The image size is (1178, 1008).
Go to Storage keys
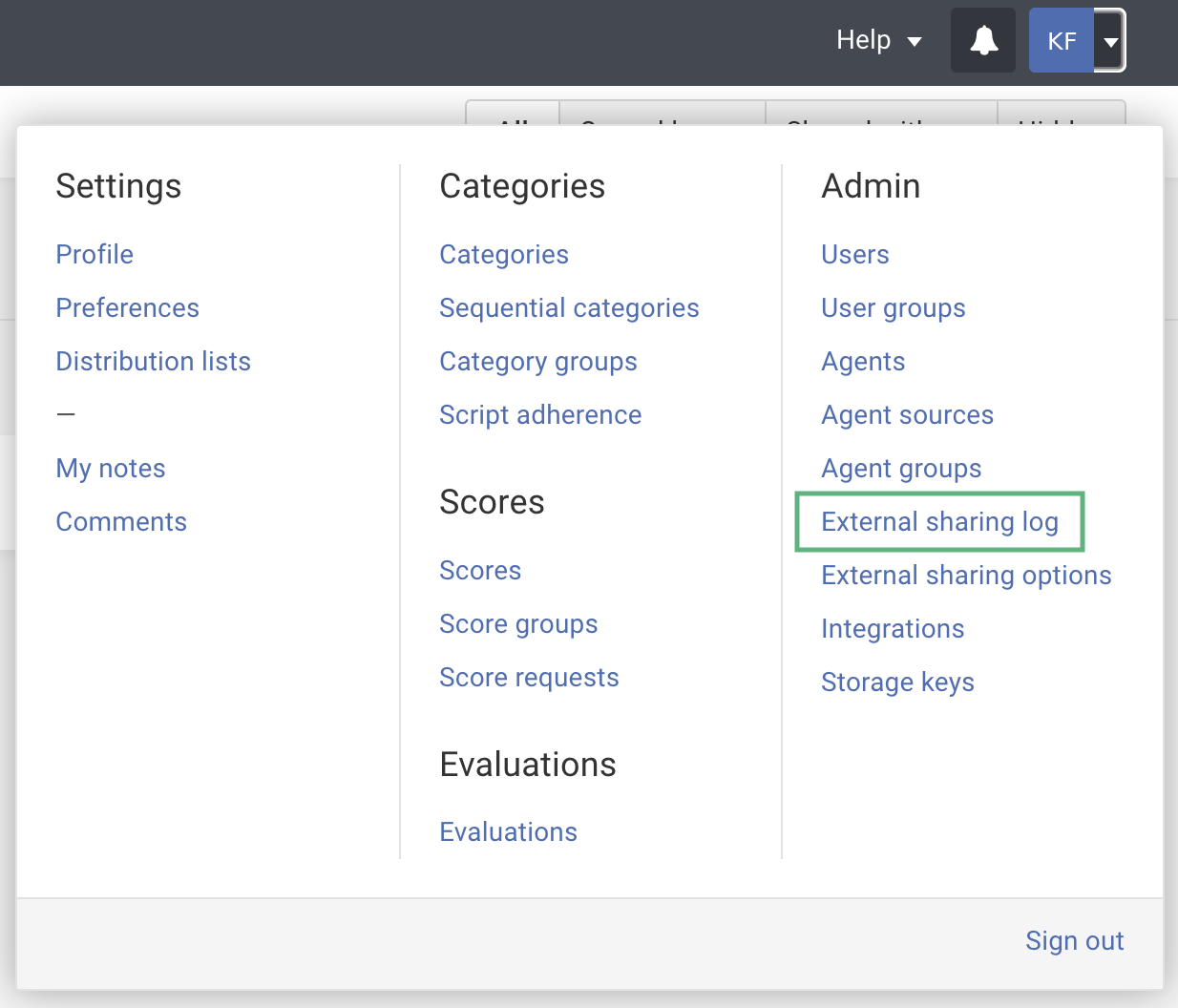897,682
